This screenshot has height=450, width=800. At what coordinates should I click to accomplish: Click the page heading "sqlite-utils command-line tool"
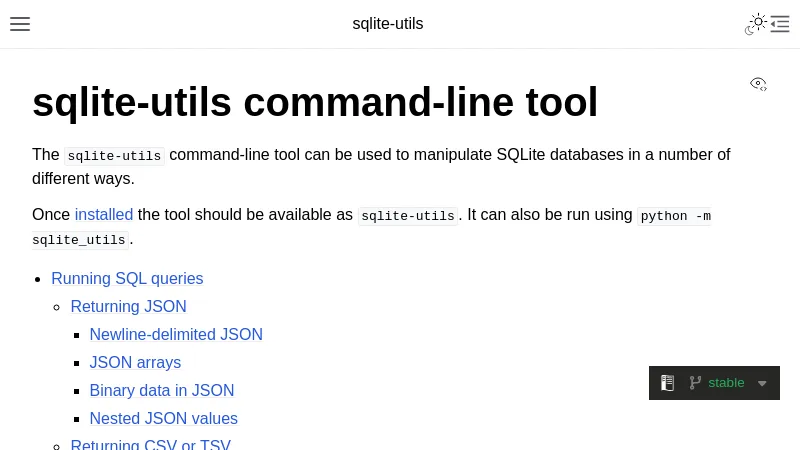315,102
